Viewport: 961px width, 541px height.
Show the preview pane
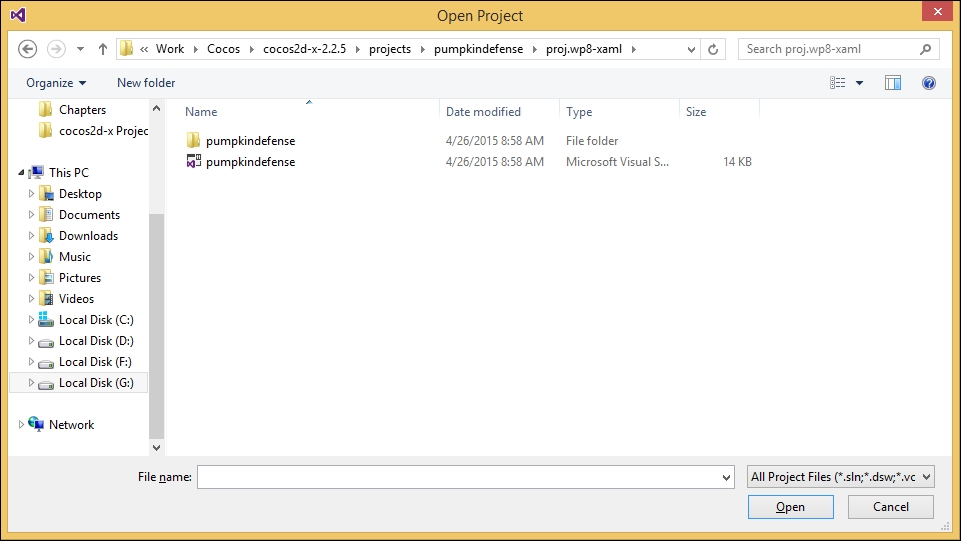point(893,83)
